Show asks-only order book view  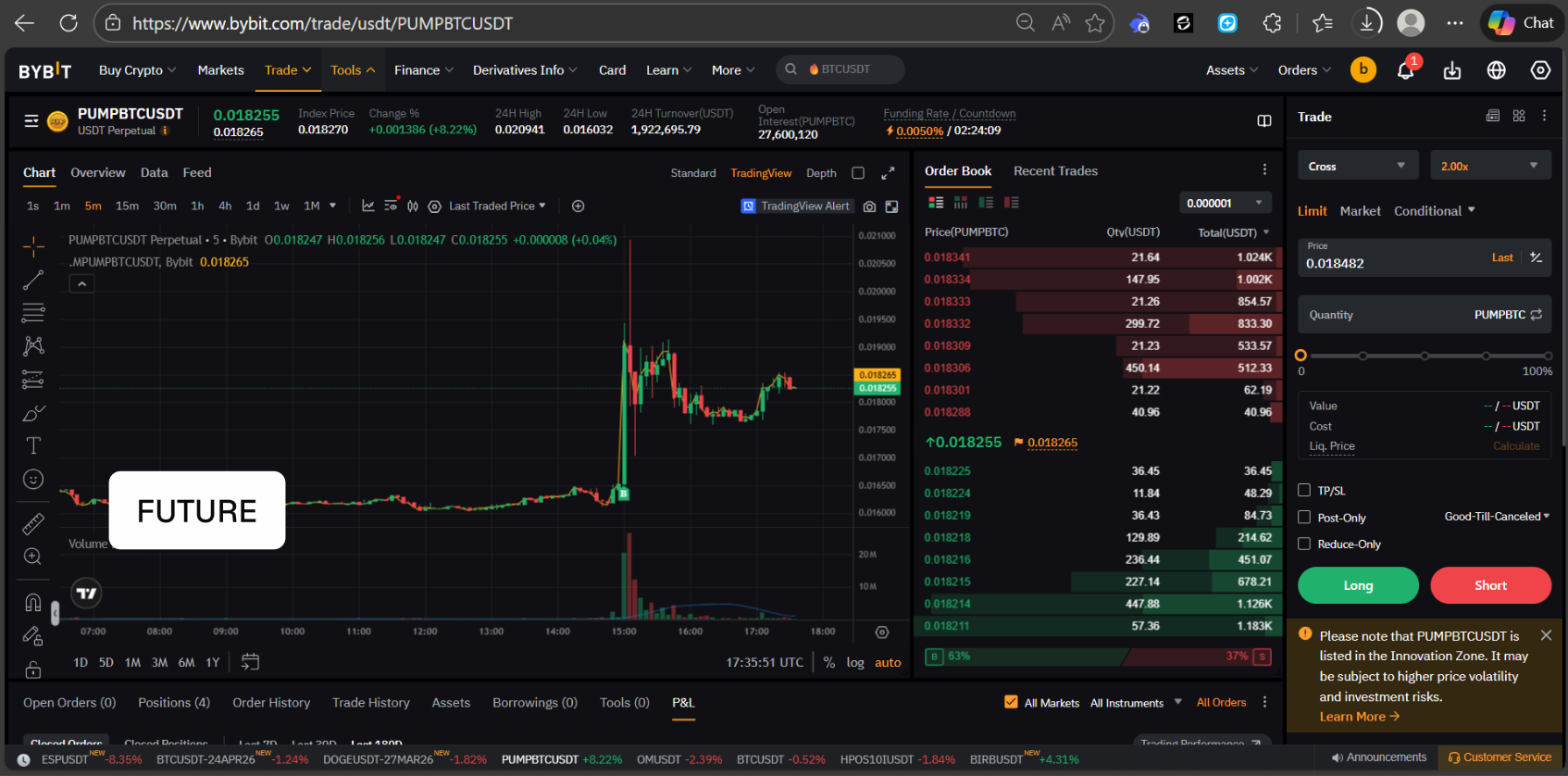pos(1011,202)
